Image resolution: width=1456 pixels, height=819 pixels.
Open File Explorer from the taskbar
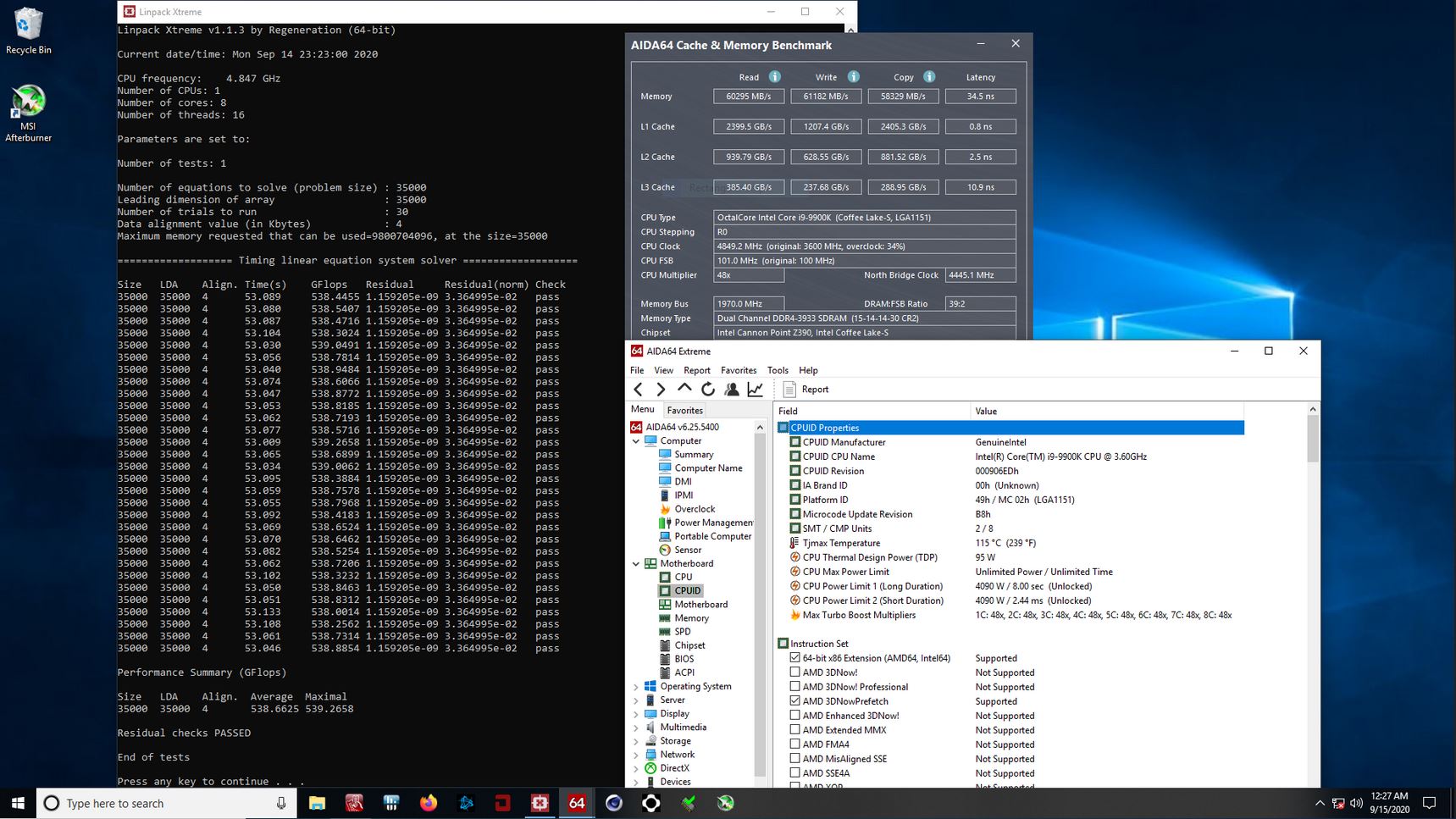[x=317, y=803]
